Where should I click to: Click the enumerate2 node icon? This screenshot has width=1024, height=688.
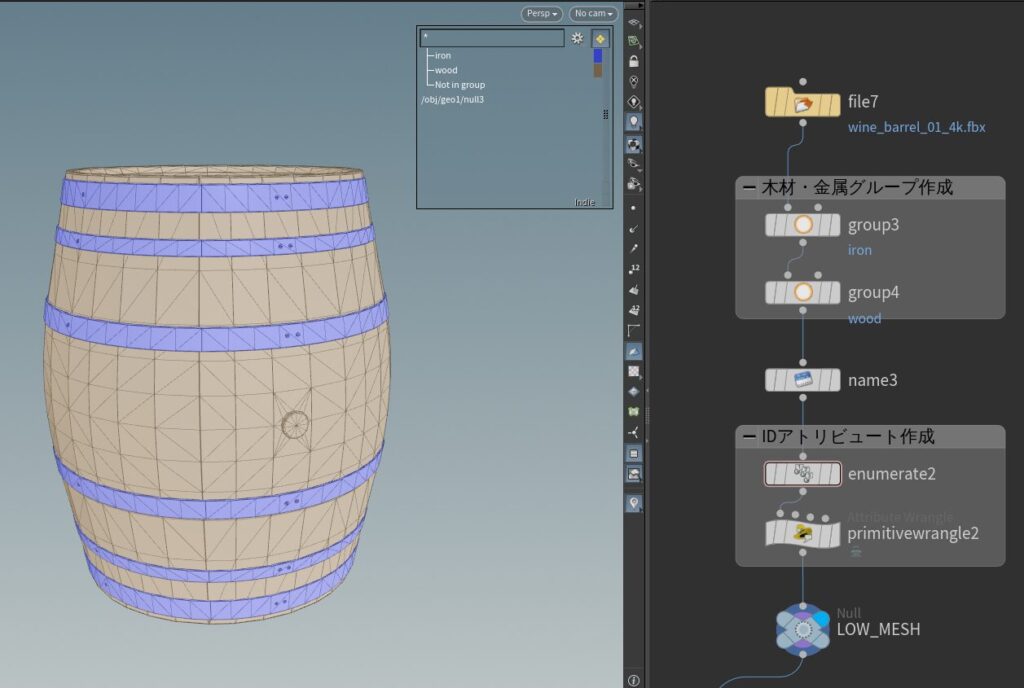(802, 474)
